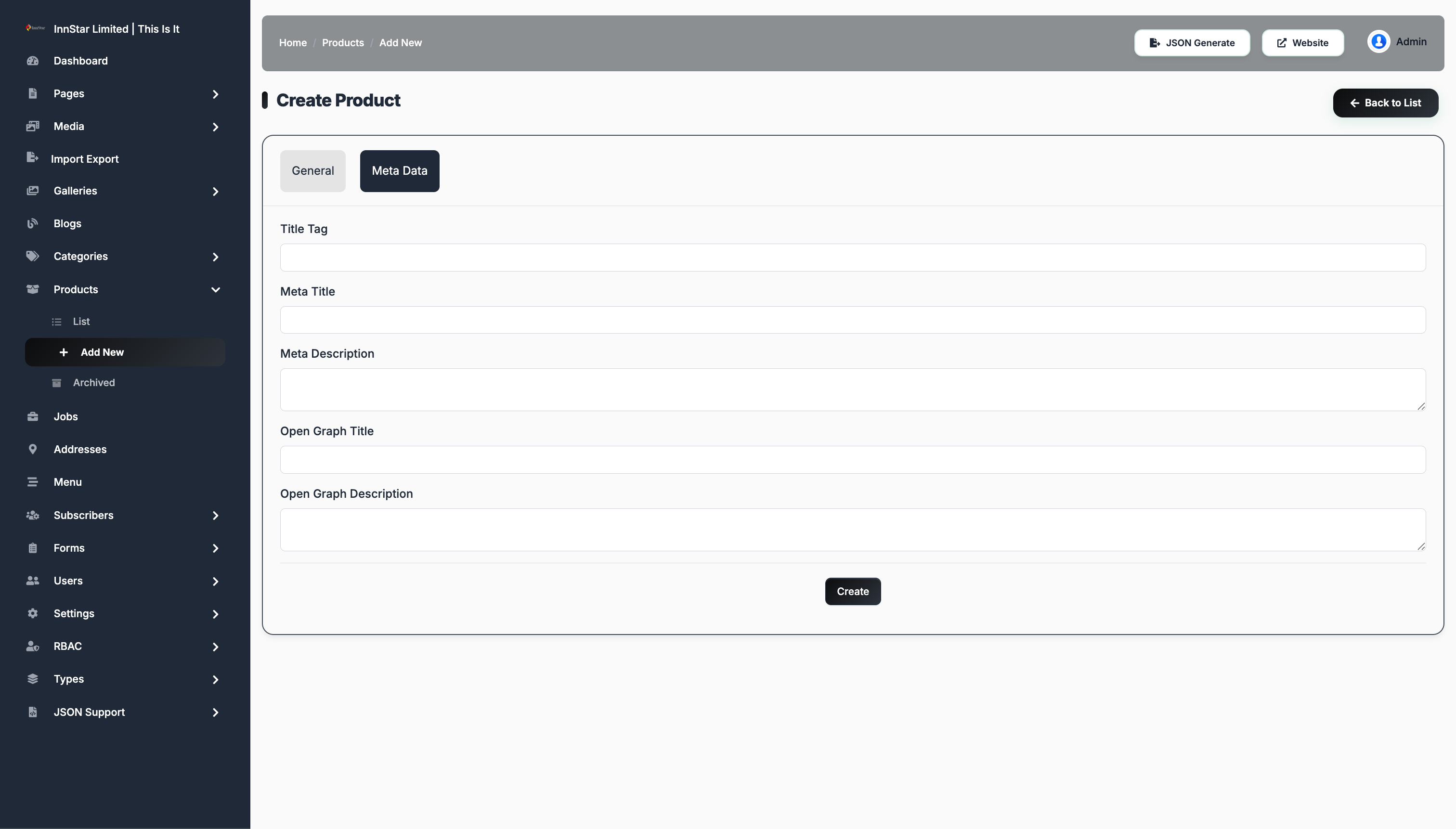Click the JSON Generate button

pos(1192,43)
